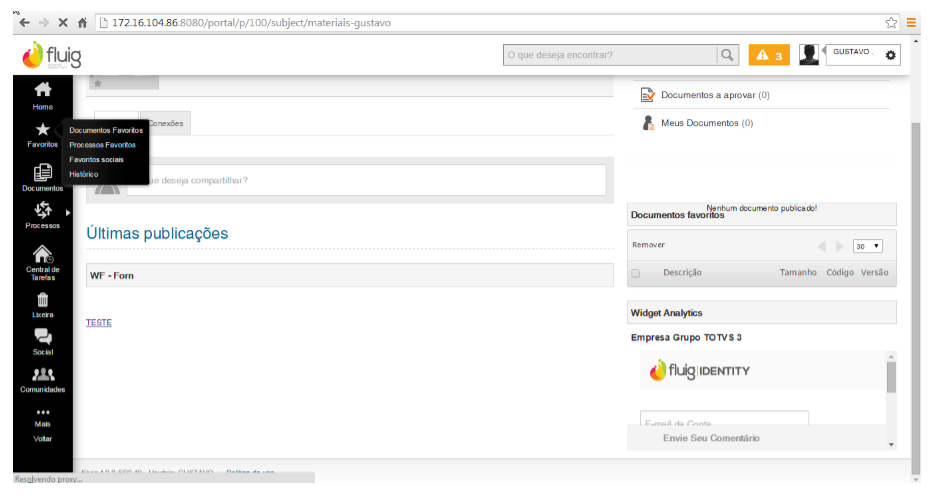The width and height of the screenshot is (932, 497).
Task: Expand the Mais sidebar options
Action: tap(43, 416)
